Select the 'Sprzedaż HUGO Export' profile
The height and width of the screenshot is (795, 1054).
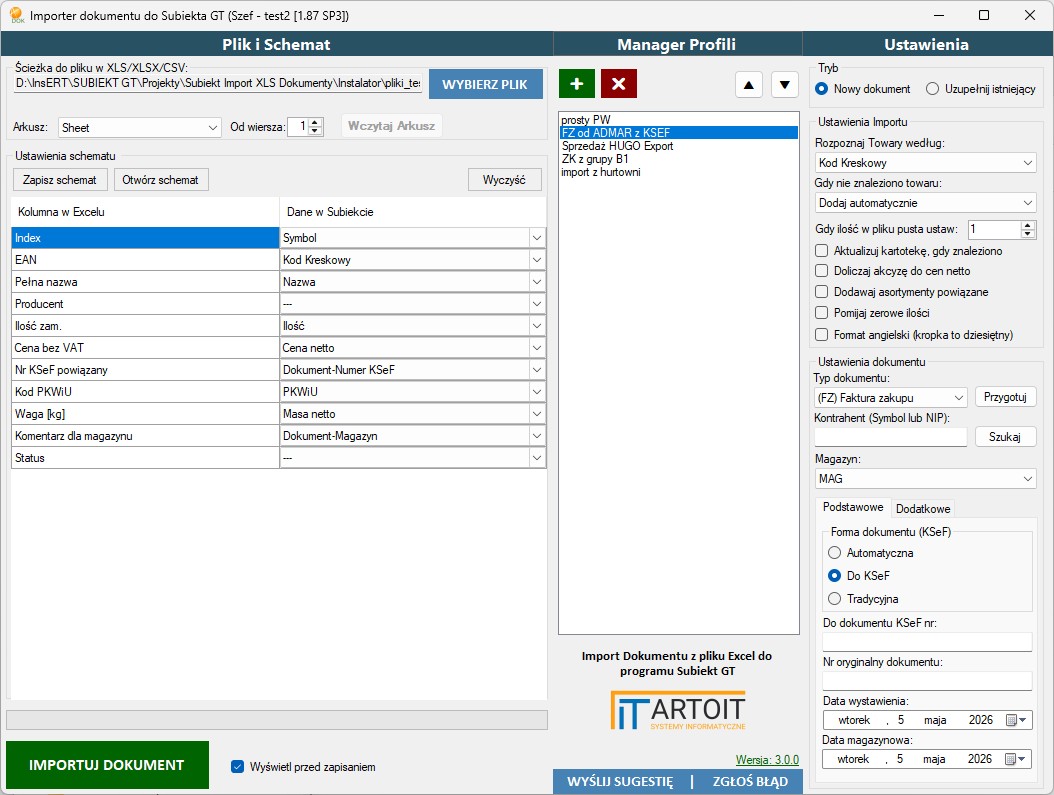point(678,146)
